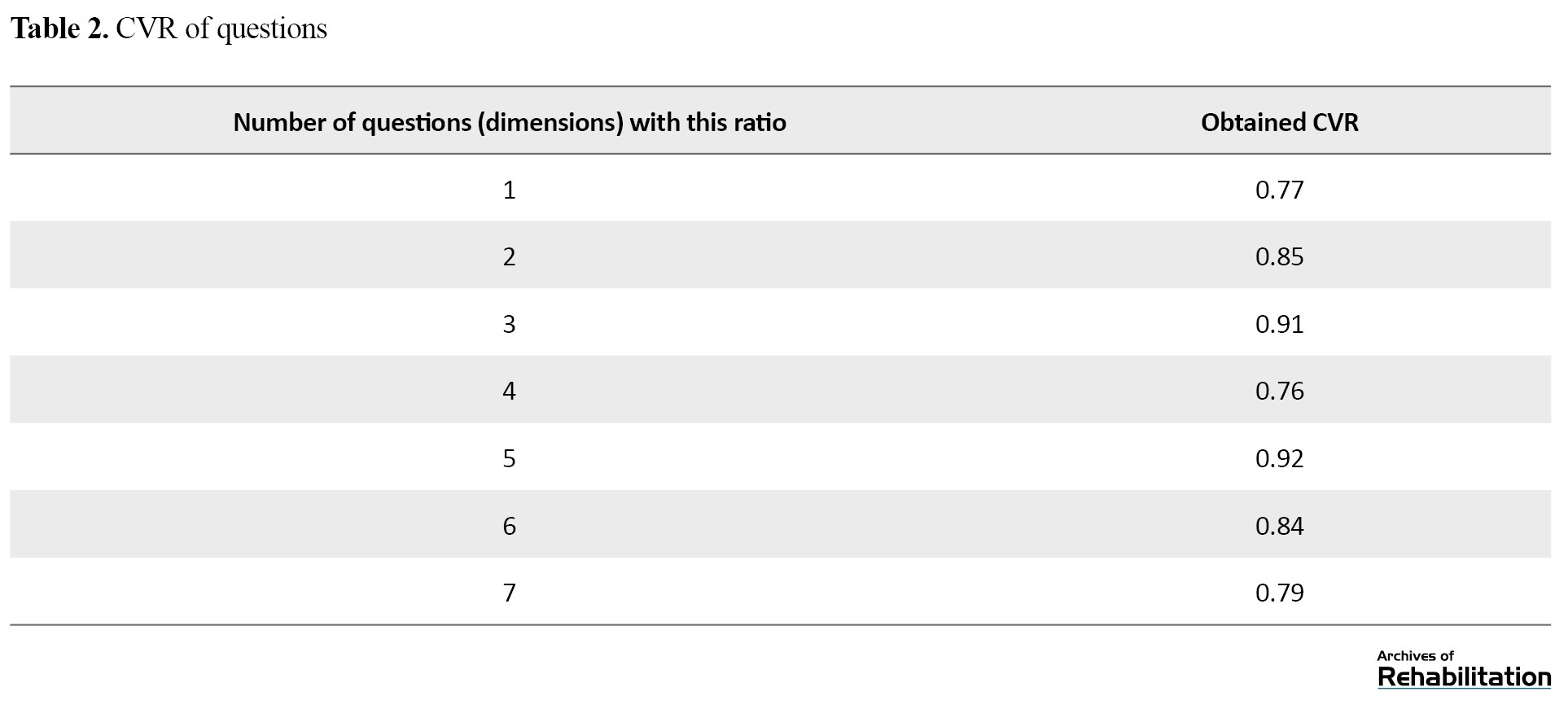Select question number 6 cell
This screenshot has height=709, width=1568.
pyautogui.click(x=510, y=526)
